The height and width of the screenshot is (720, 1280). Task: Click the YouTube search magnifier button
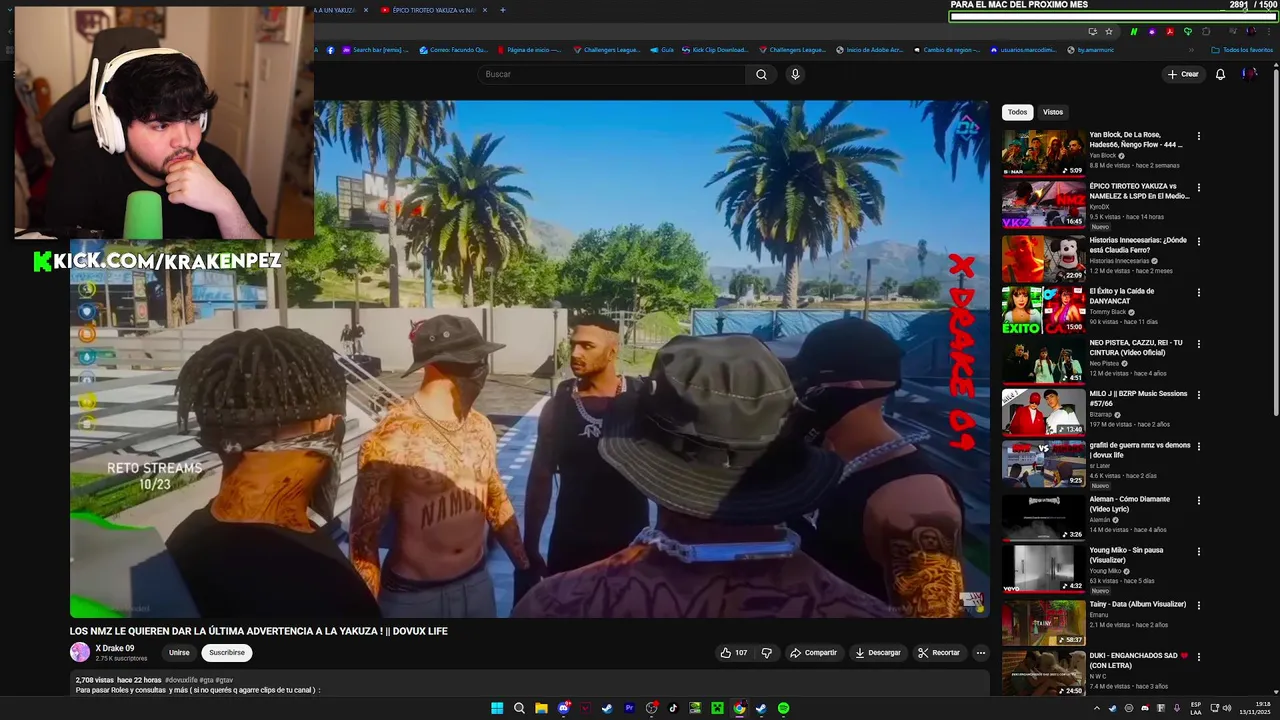[x=761, y=74]
